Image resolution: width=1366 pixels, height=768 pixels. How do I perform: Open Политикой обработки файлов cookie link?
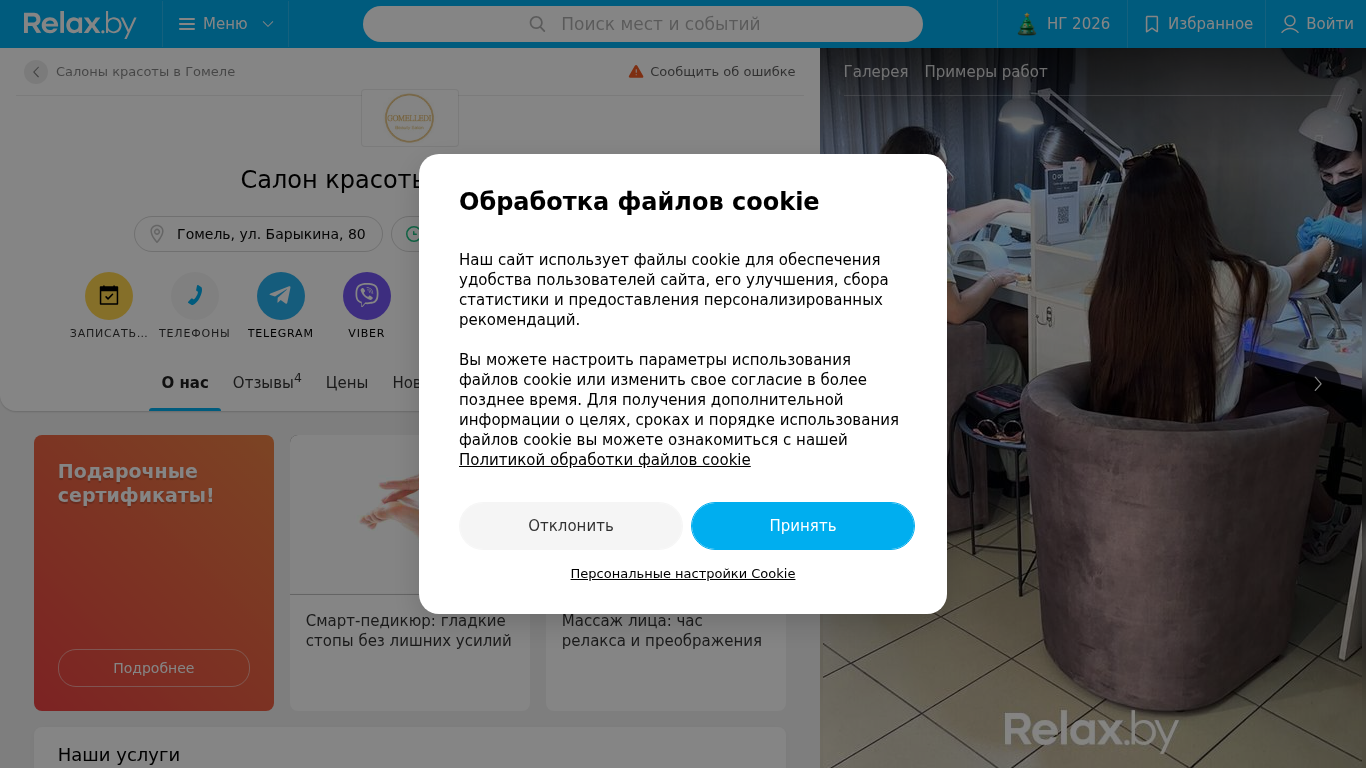point(605,460)
